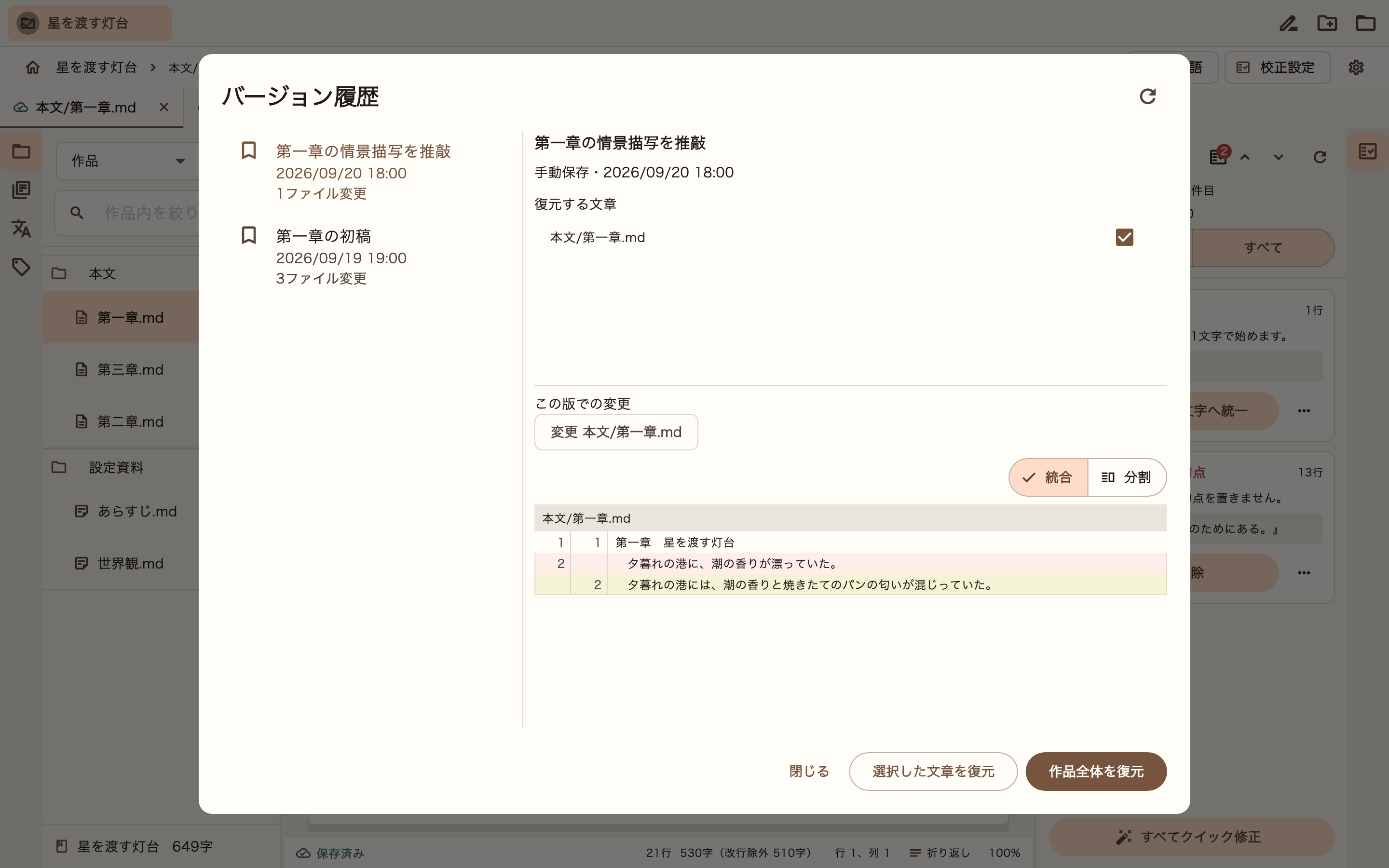Expand the 設定資料 folder
Image resolution: width=1389 pixels, height=868 pixels.
tap(121, 467)
